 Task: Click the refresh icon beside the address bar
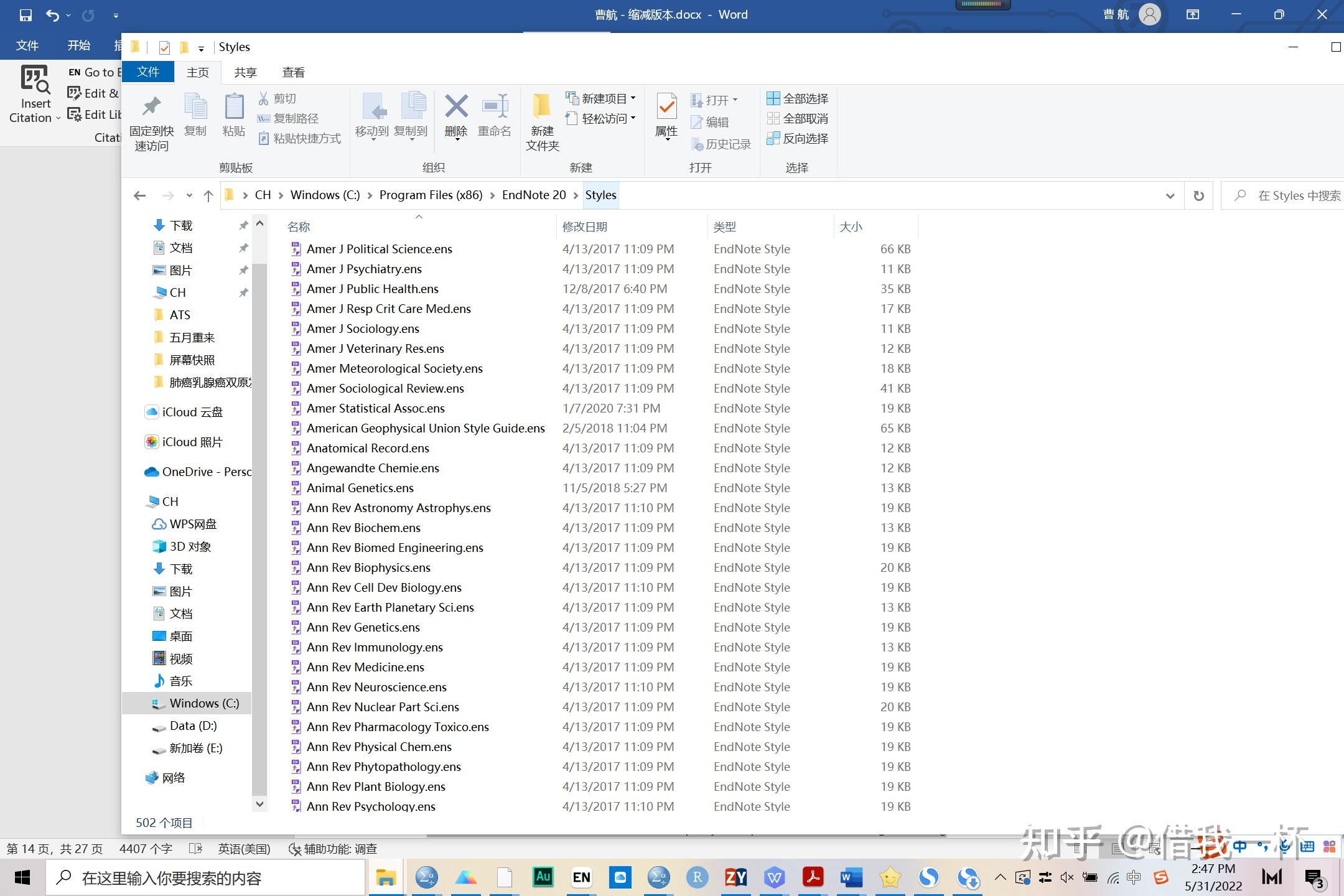click(1198, 195)
